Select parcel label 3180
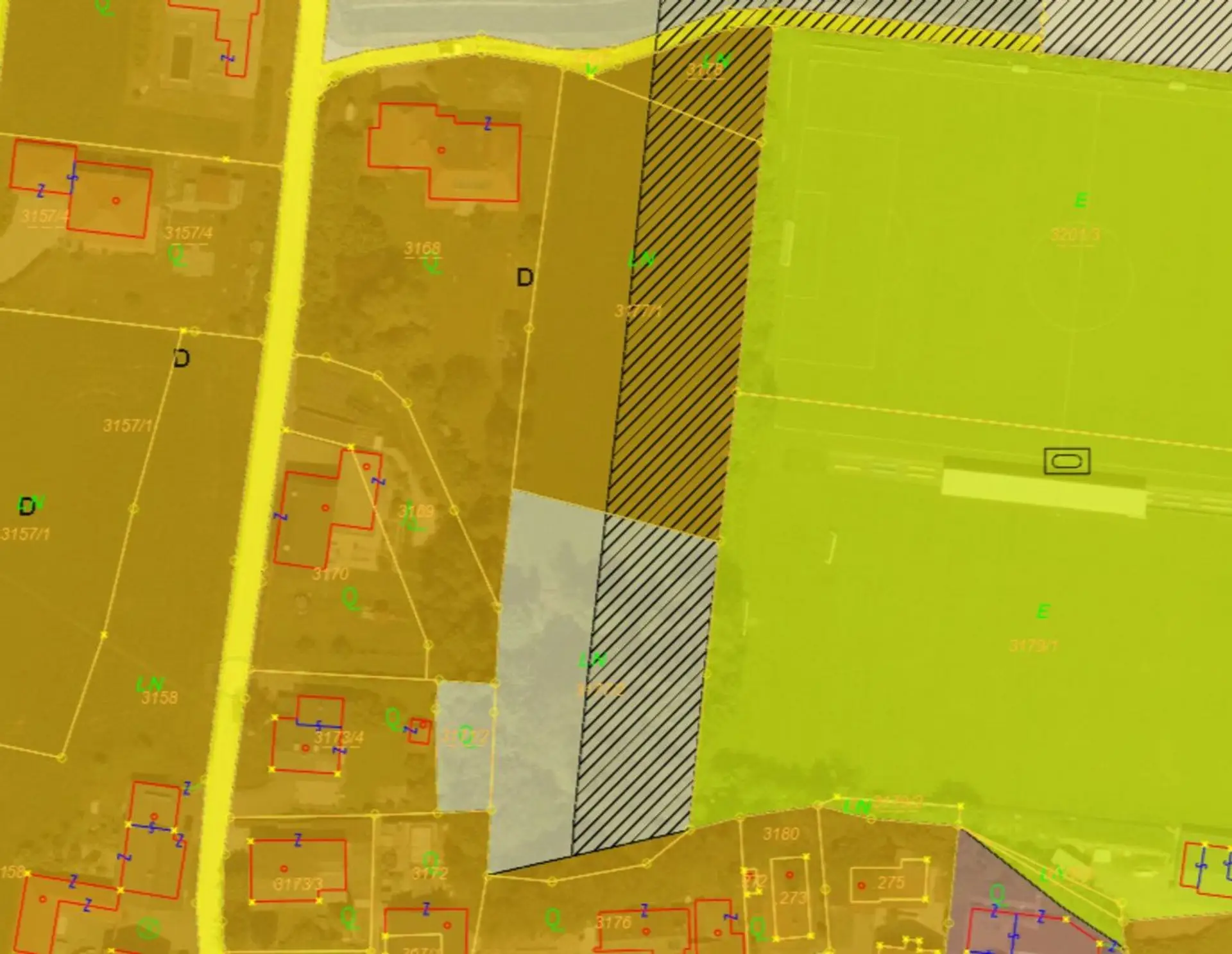 pos(781,834)
